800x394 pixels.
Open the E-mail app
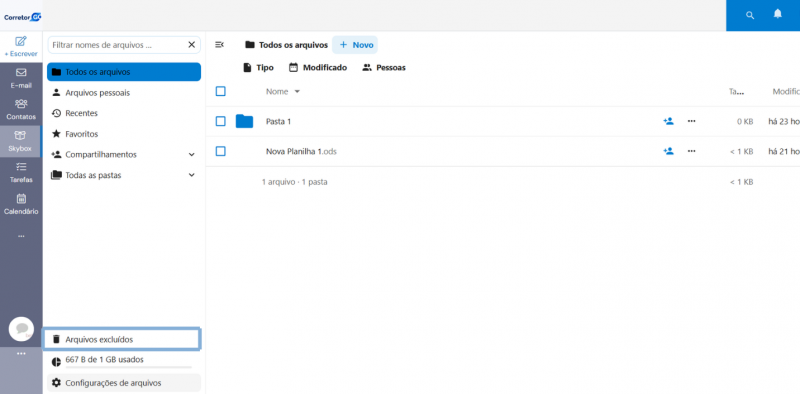pyautogui.click(x=21, y=78)
